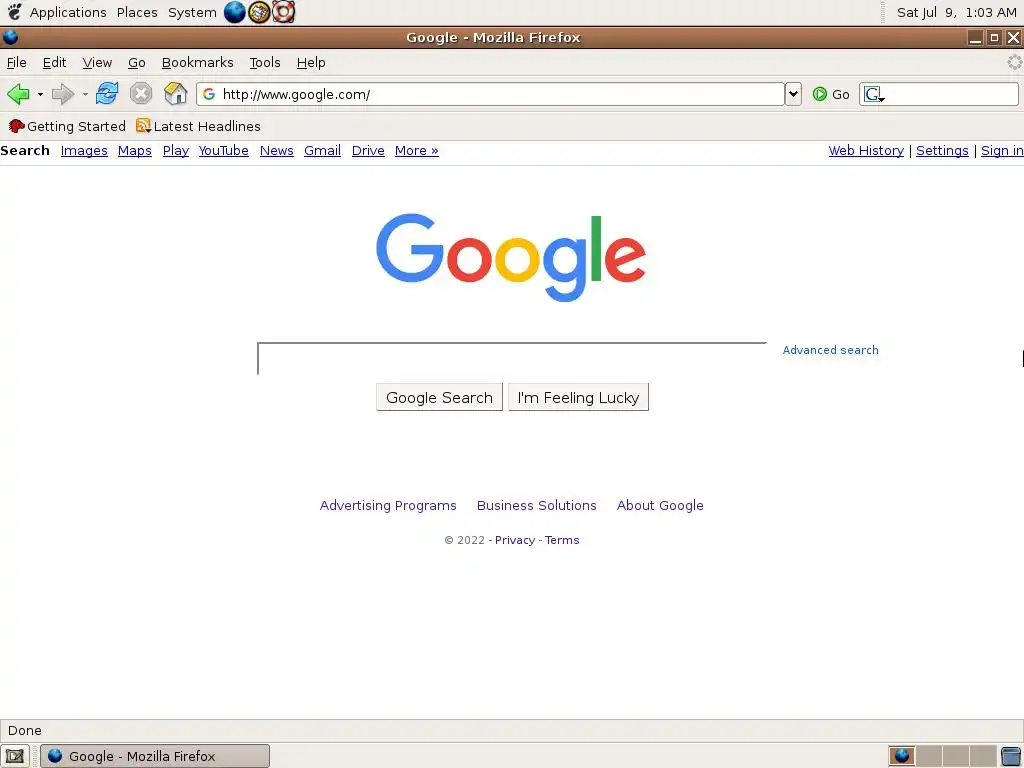The width and height of the screenshot is (1024, 768).
Task: Open the Drive link
Action: 368,151
